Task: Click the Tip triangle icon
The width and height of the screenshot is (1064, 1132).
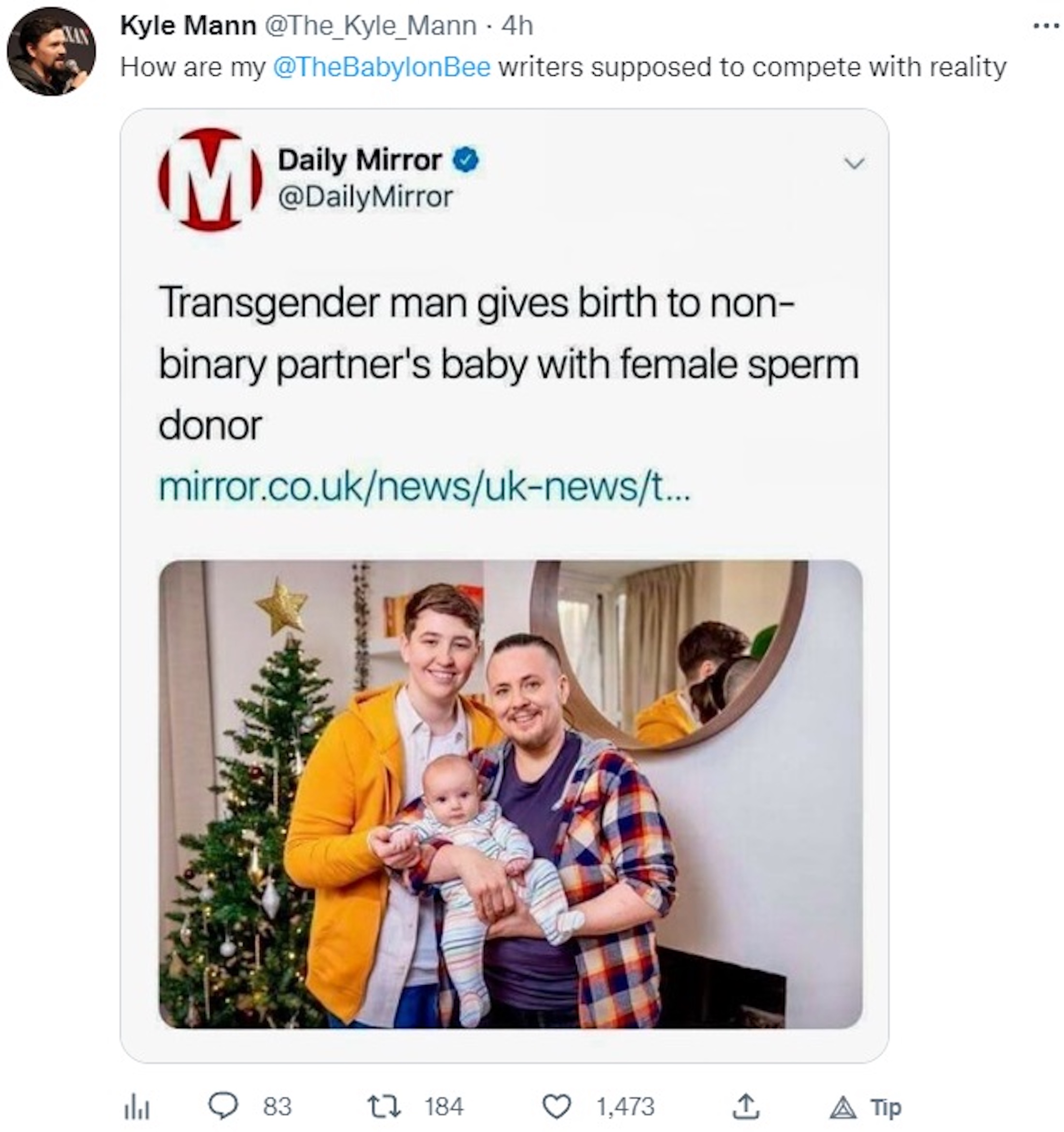Action: (843, 1107)
